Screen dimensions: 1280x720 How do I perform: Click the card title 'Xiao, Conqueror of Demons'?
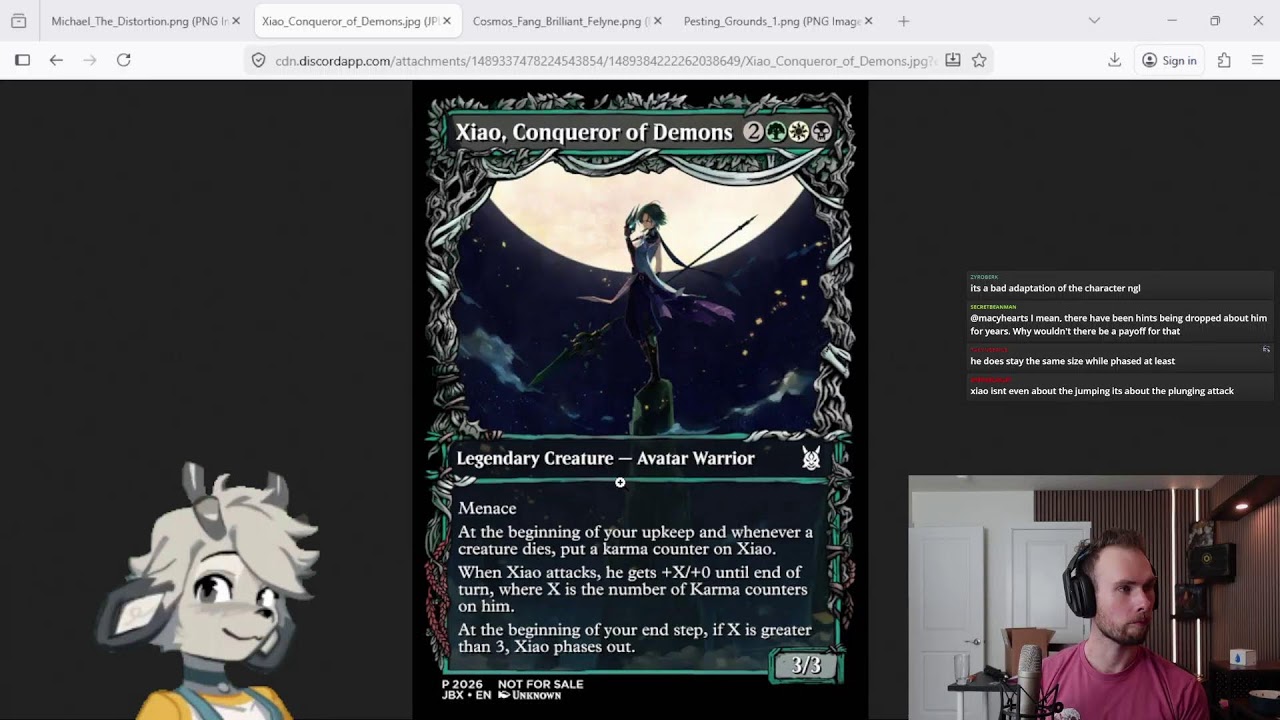(594, 132)
